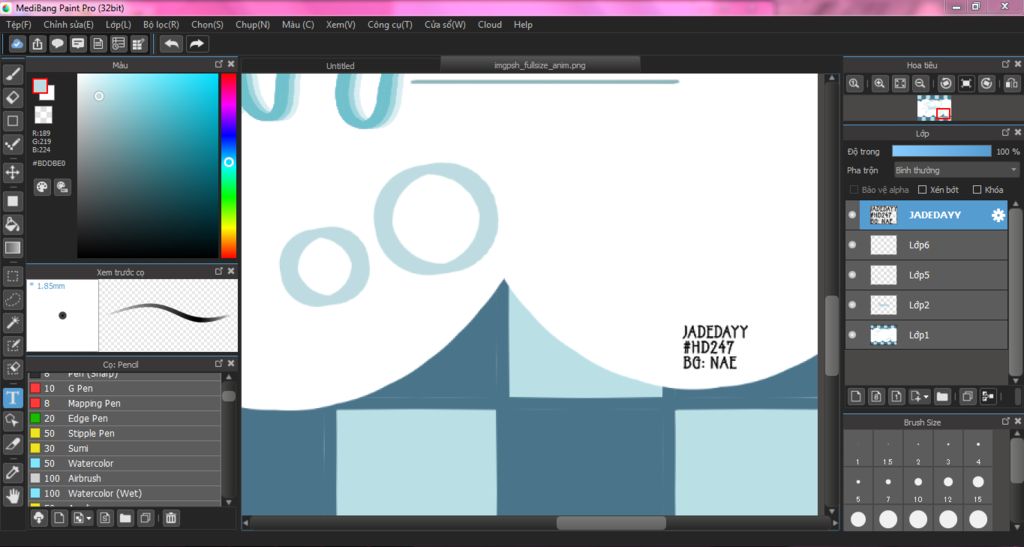Open JADEDAYY layer settings gear
The image size is (1024, 547).
click(998, 215)
